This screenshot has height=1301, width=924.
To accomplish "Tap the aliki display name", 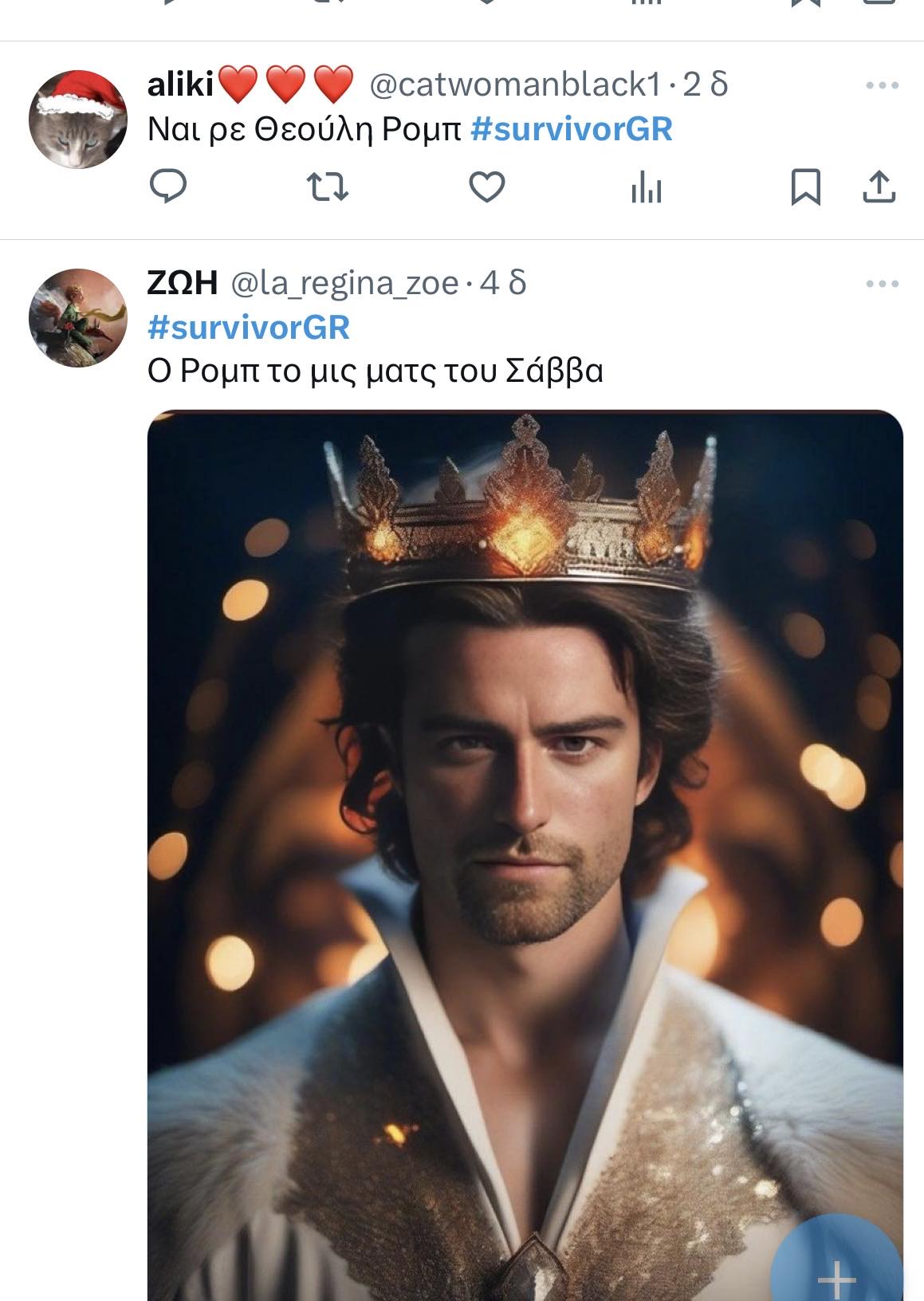I will pyautogui.click(x=181, y=85).
